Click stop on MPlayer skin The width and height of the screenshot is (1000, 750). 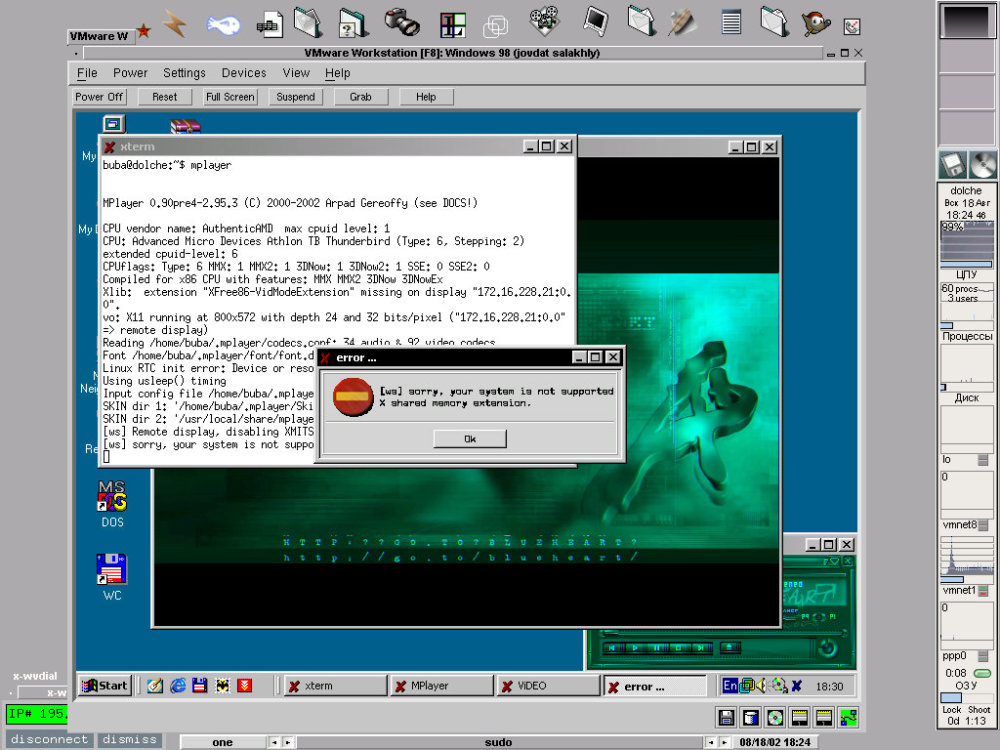pos(679,648)
